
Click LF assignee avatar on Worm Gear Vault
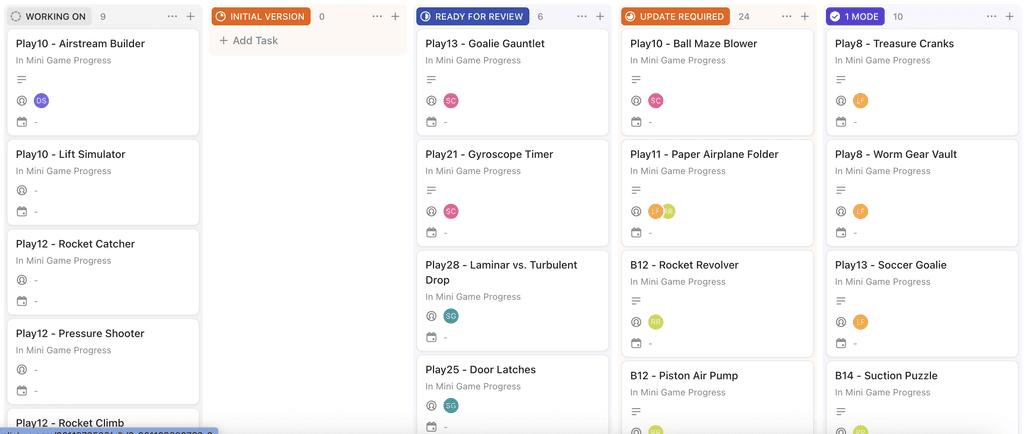point(861,211)
